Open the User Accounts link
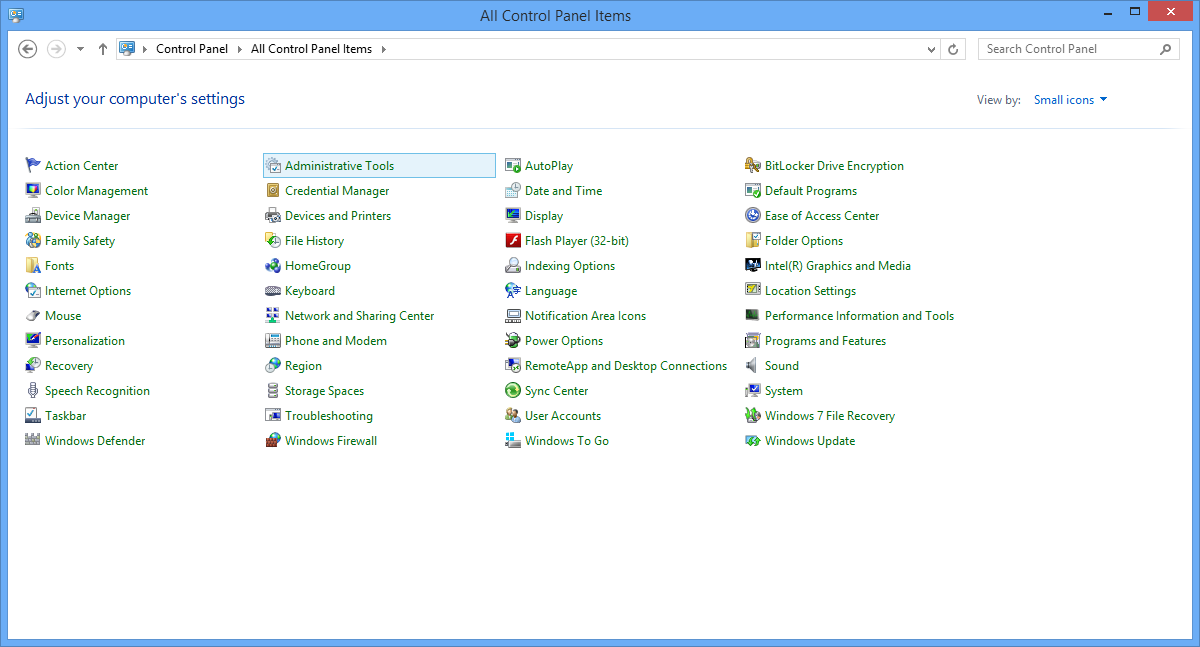The width and height of the screenshot is (1200, 647). [x=563, y=416]
